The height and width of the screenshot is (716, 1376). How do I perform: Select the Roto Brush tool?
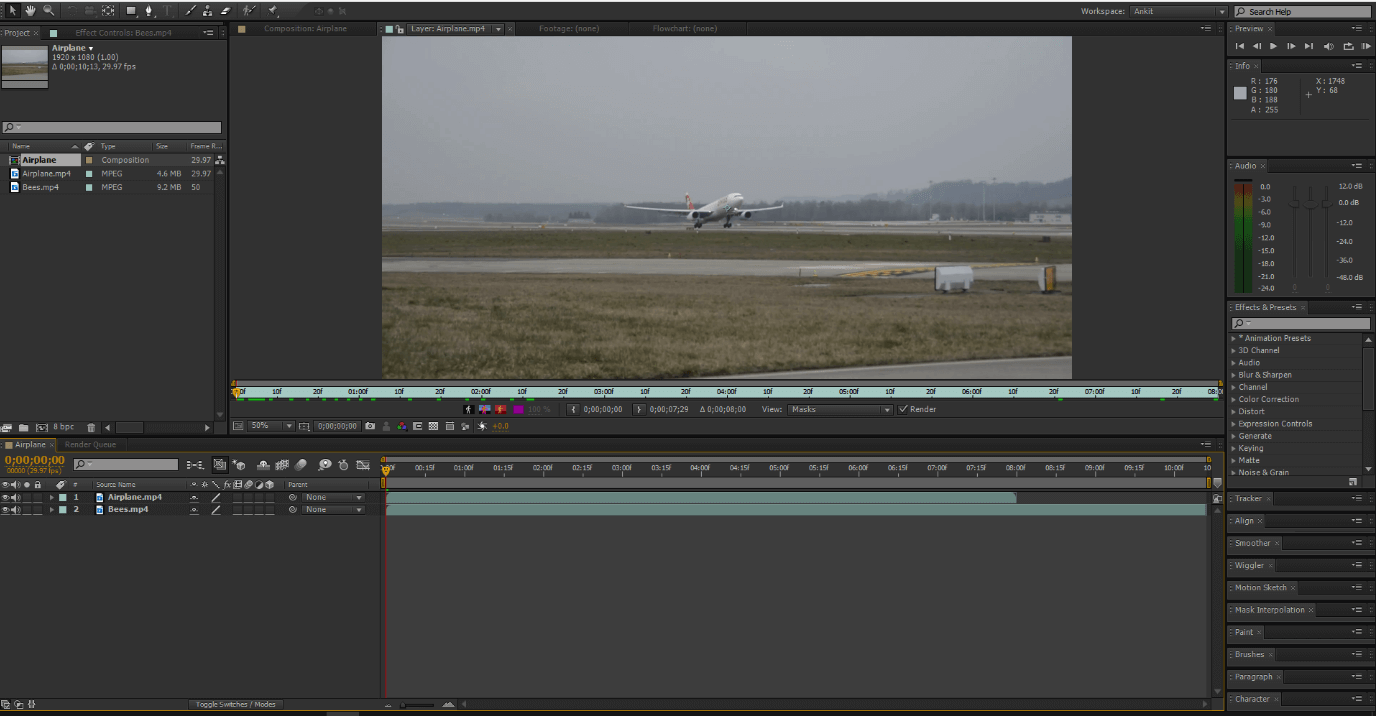pos(250,11)
